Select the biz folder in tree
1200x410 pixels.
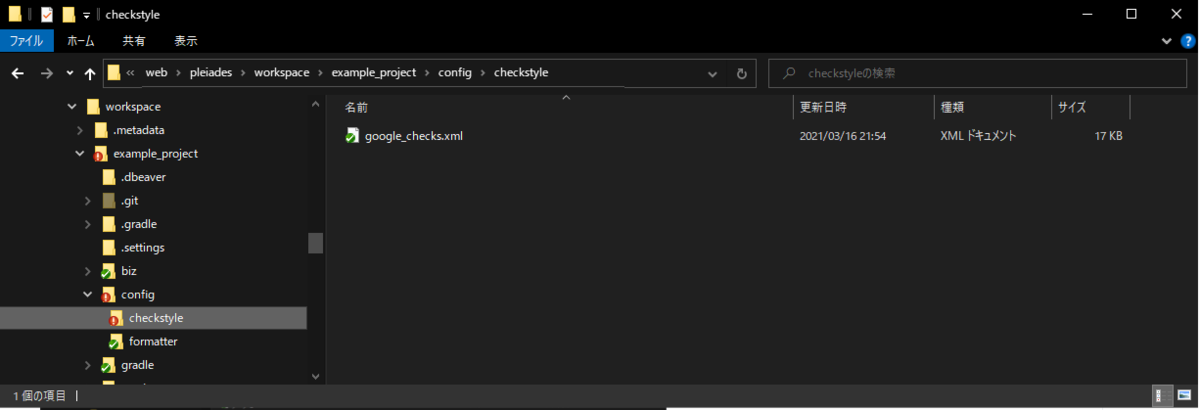click(x=128, y=271)
